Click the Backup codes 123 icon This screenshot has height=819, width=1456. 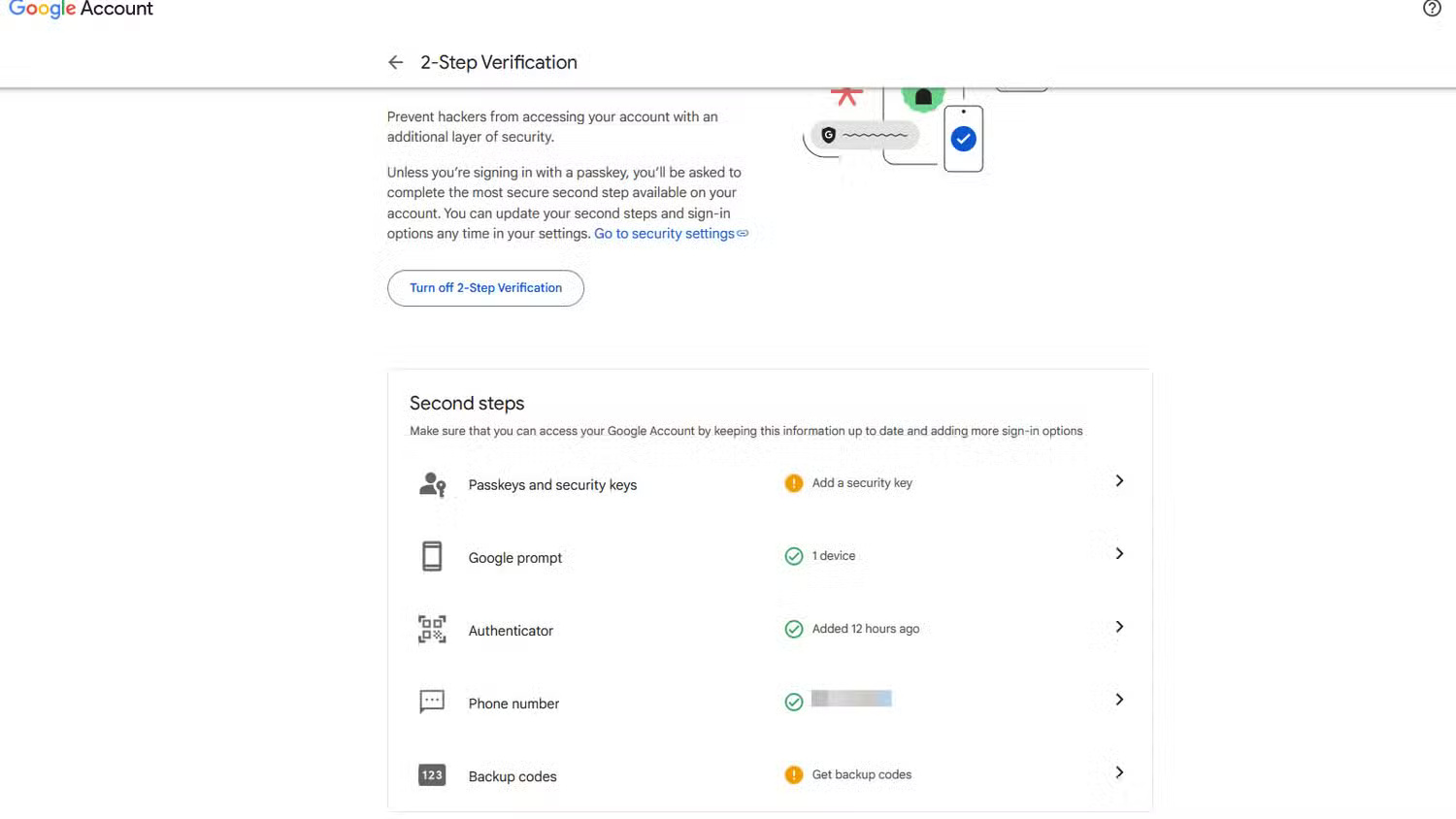click(x=432, y=774)
